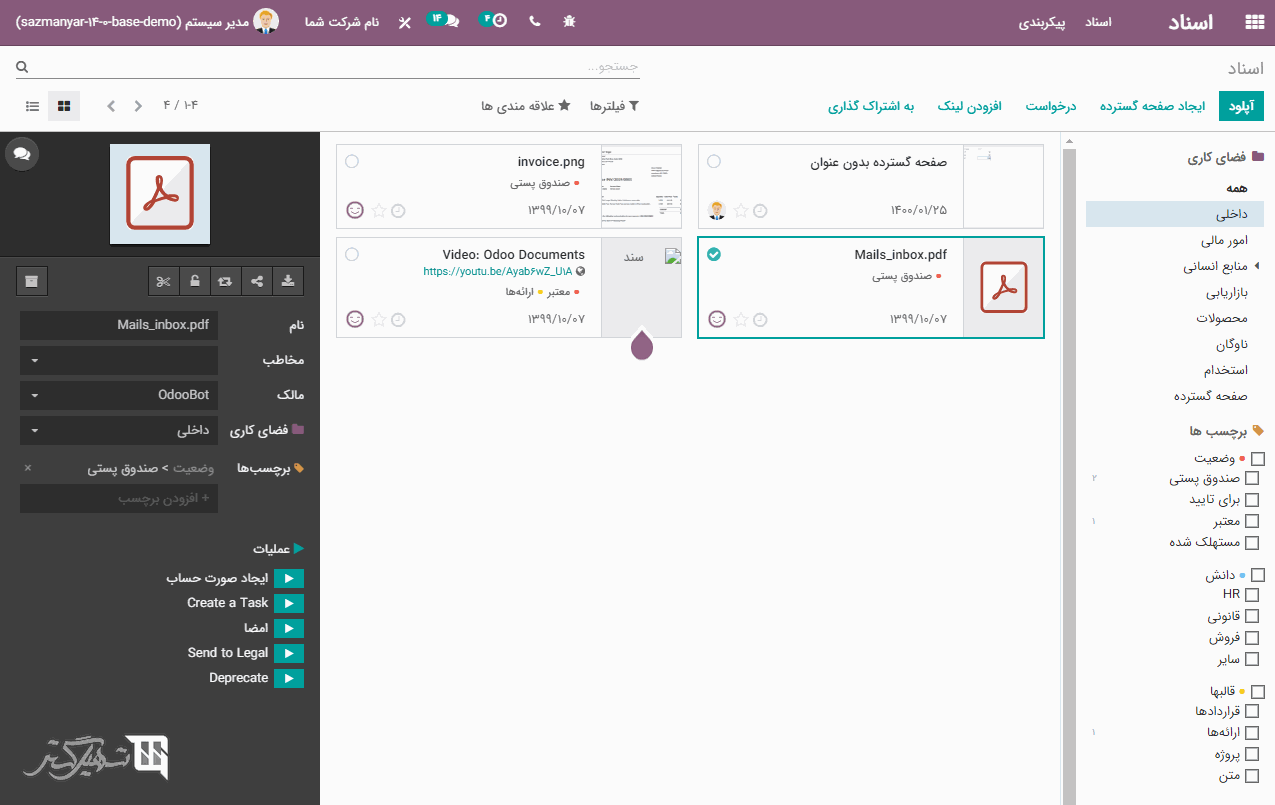Select the invoice.png card selection circle

pos(351,161)
